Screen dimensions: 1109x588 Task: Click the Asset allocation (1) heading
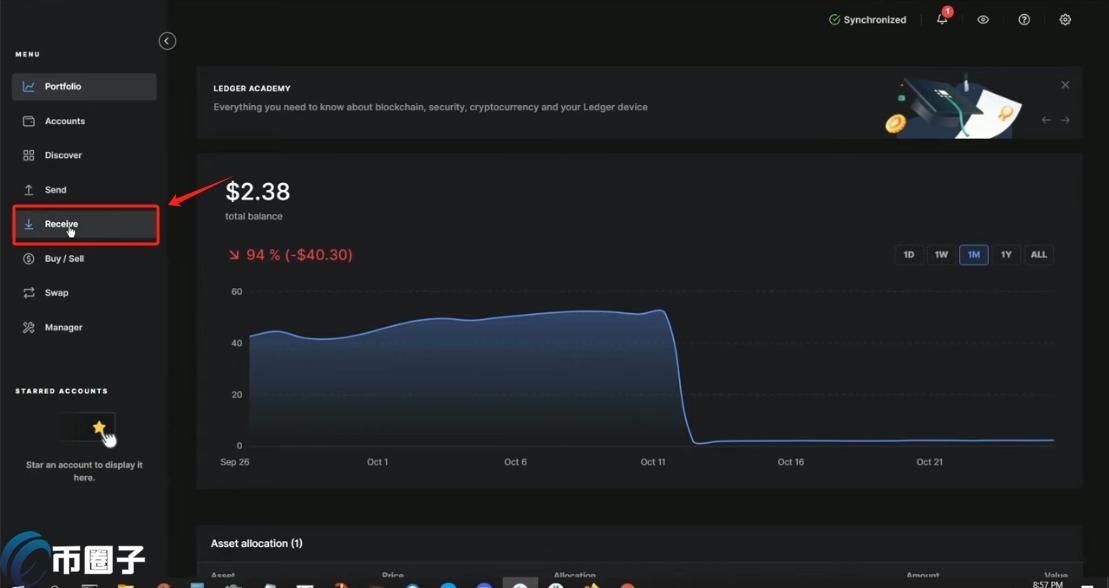pos(256,543)
